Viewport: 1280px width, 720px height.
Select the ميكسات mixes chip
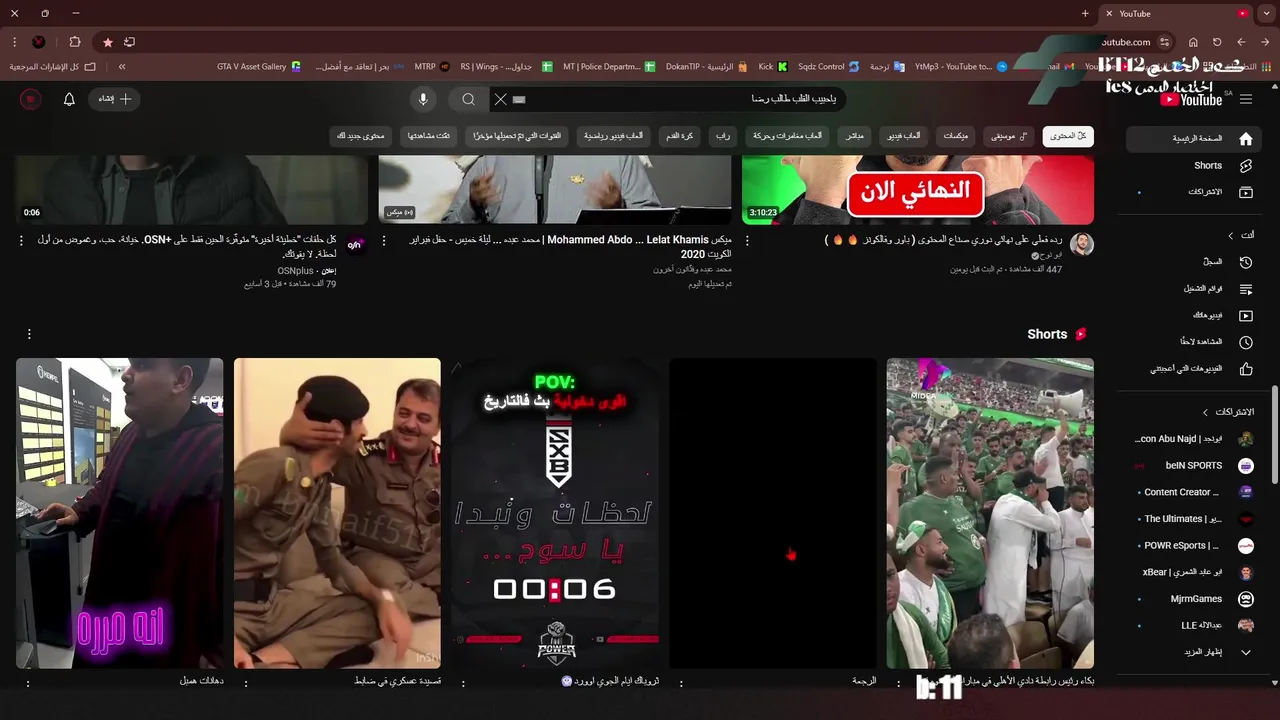click(956, 136)
